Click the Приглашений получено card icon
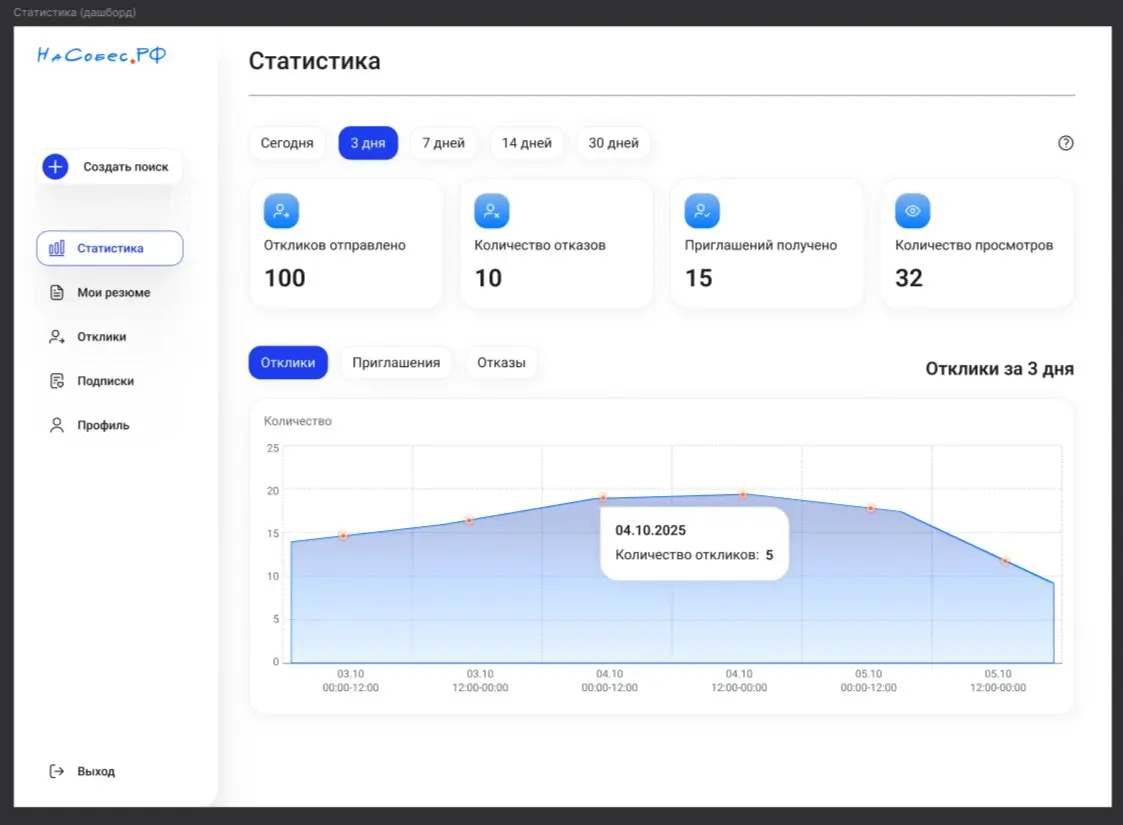The width and height of the screenshot is (1123, 825). click(x=702, y=211)
